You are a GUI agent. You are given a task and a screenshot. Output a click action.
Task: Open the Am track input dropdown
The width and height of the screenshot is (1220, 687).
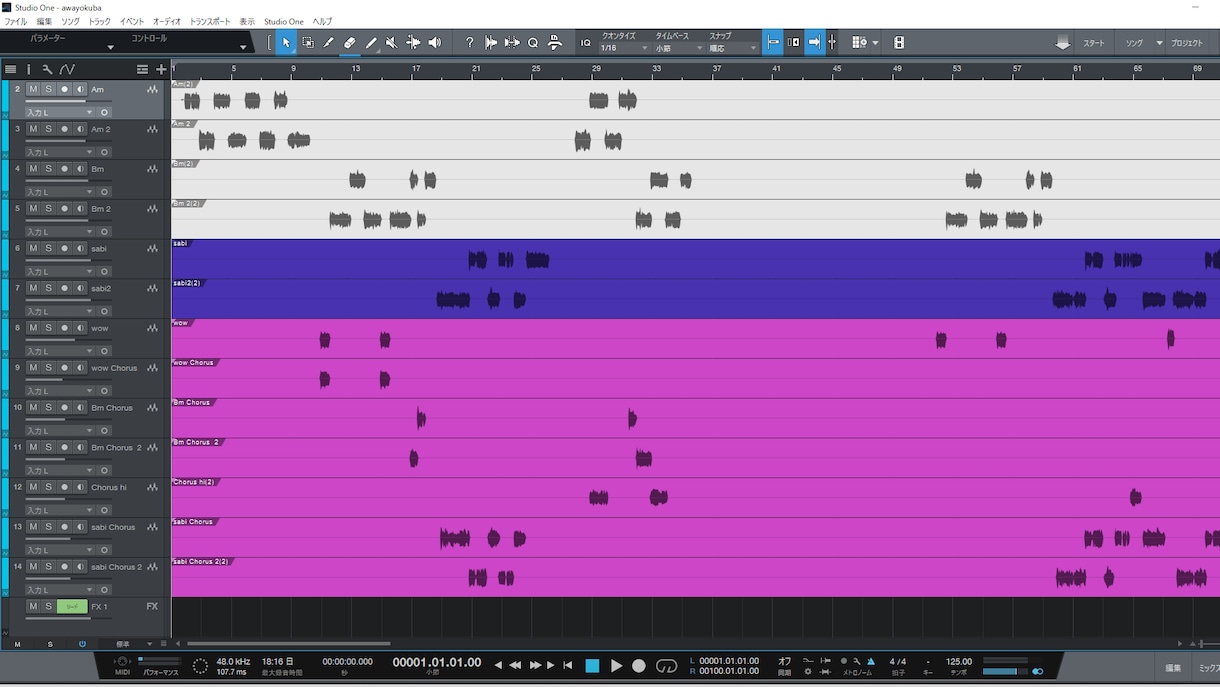(x=60, y=113)
